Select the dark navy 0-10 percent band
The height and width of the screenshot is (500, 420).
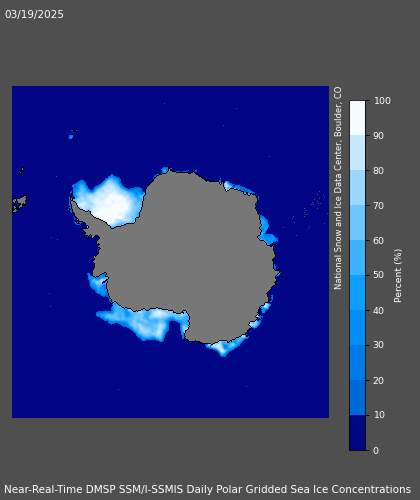click(357, 432)
